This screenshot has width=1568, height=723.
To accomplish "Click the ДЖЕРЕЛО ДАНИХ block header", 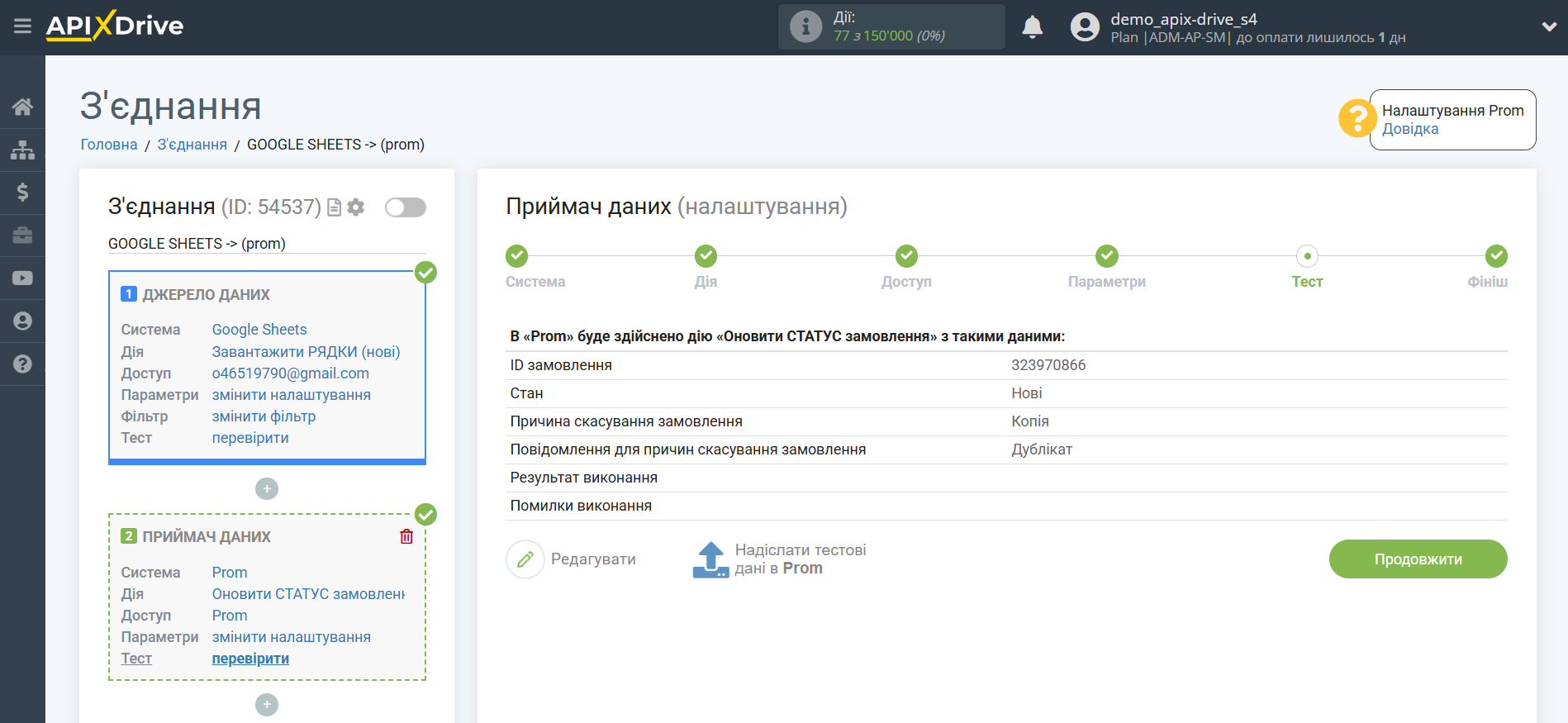I will click(x=206, y=295).
